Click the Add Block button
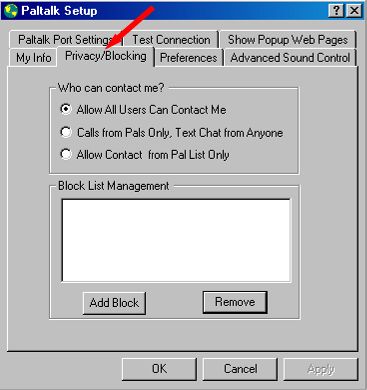Image resolution: width=367 pixels, height=390 pixels. (114, 303)
